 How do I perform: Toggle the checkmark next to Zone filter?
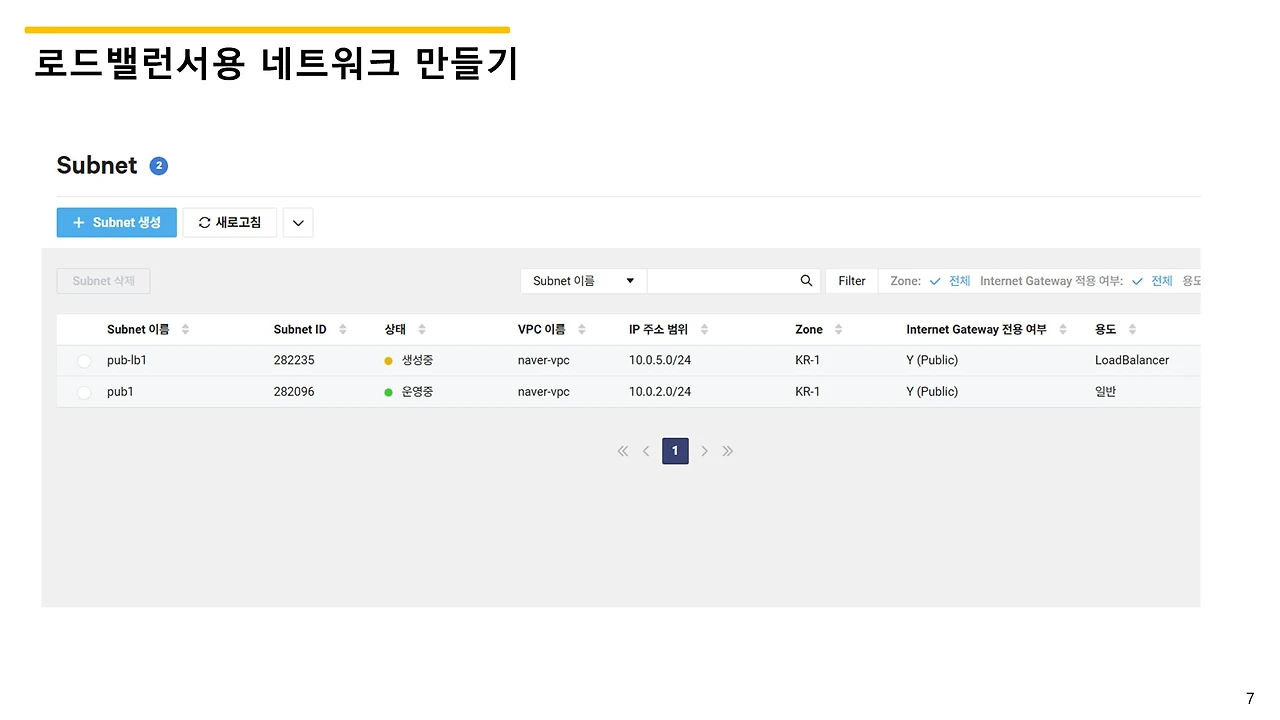pyautogui.click(x=935, y=281)
